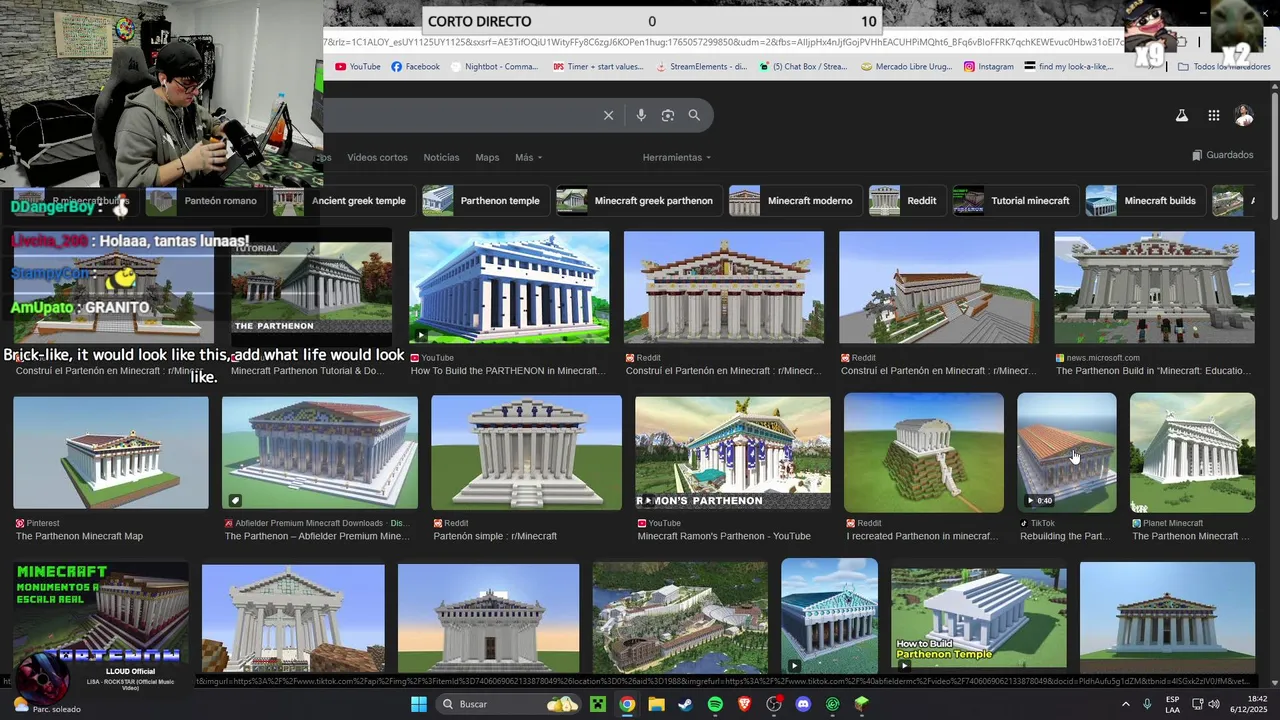Open Instagram bookmark
Image resolution: width=1280 pixels, height=720 pixels.
[x=989, y=67]
